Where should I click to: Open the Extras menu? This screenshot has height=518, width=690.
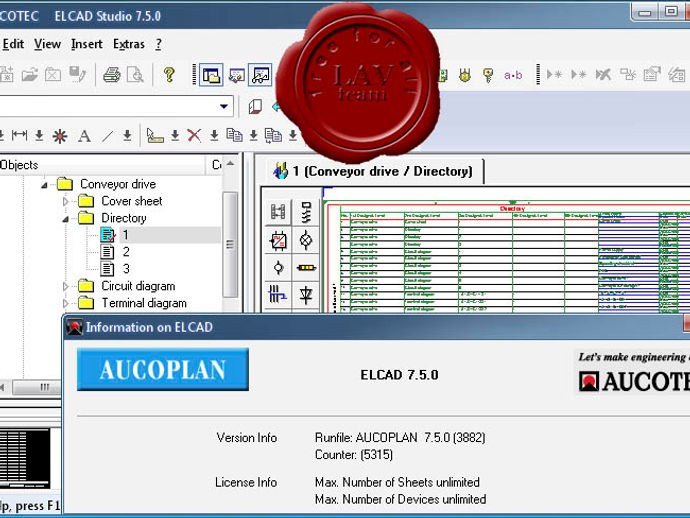pos(128,44)
